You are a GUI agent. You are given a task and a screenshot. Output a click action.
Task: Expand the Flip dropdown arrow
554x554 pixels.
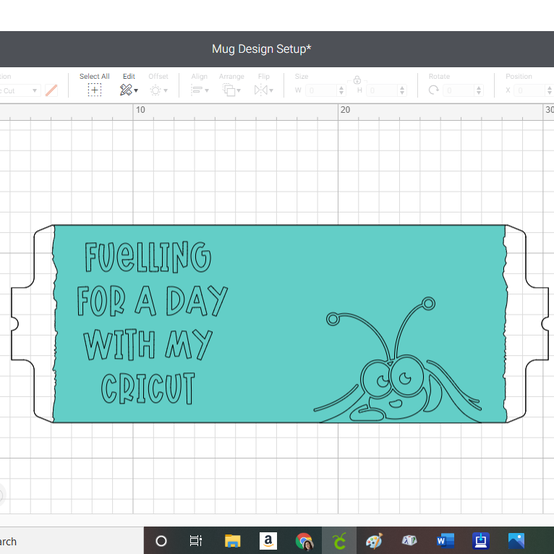tap(271, 90)
